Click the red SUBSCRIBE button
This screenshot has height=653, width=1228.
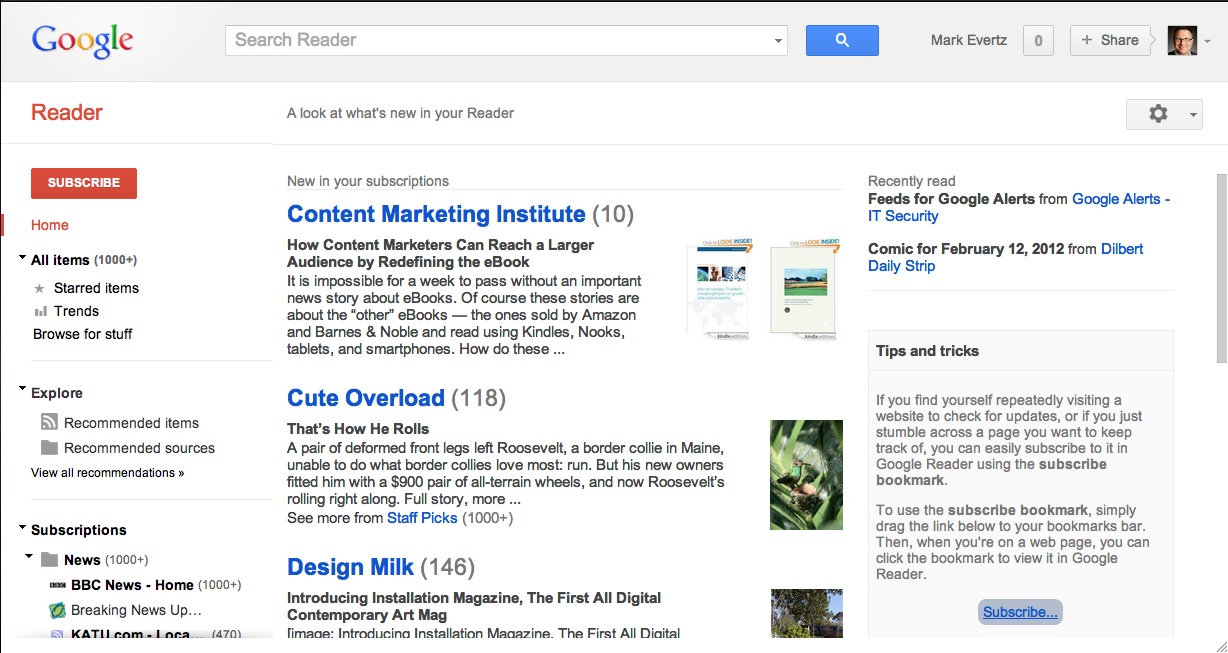(x=84, y=183)
